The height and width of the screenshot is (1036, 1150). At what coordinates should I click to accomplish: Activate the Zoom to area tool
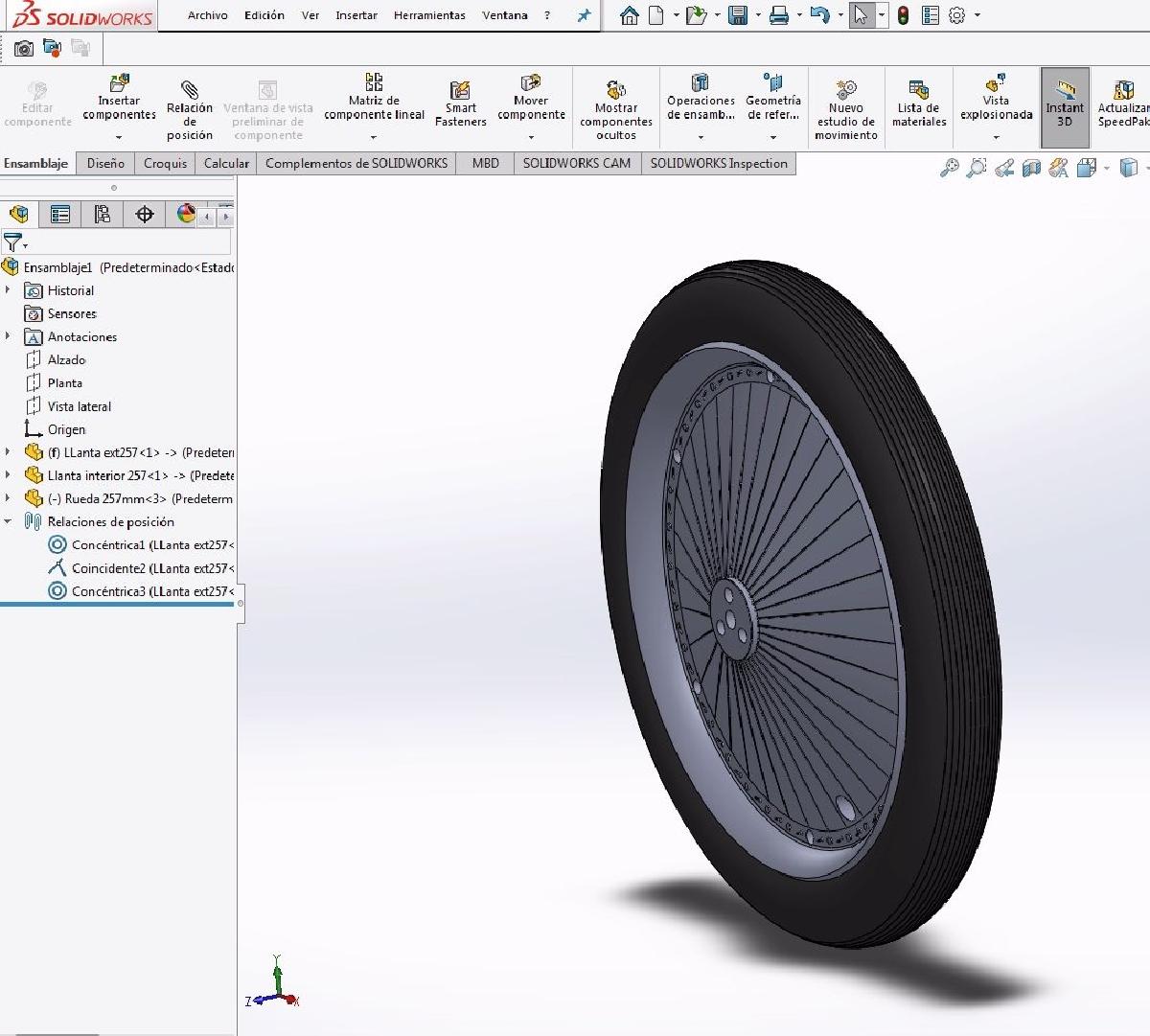pos(976,169)
